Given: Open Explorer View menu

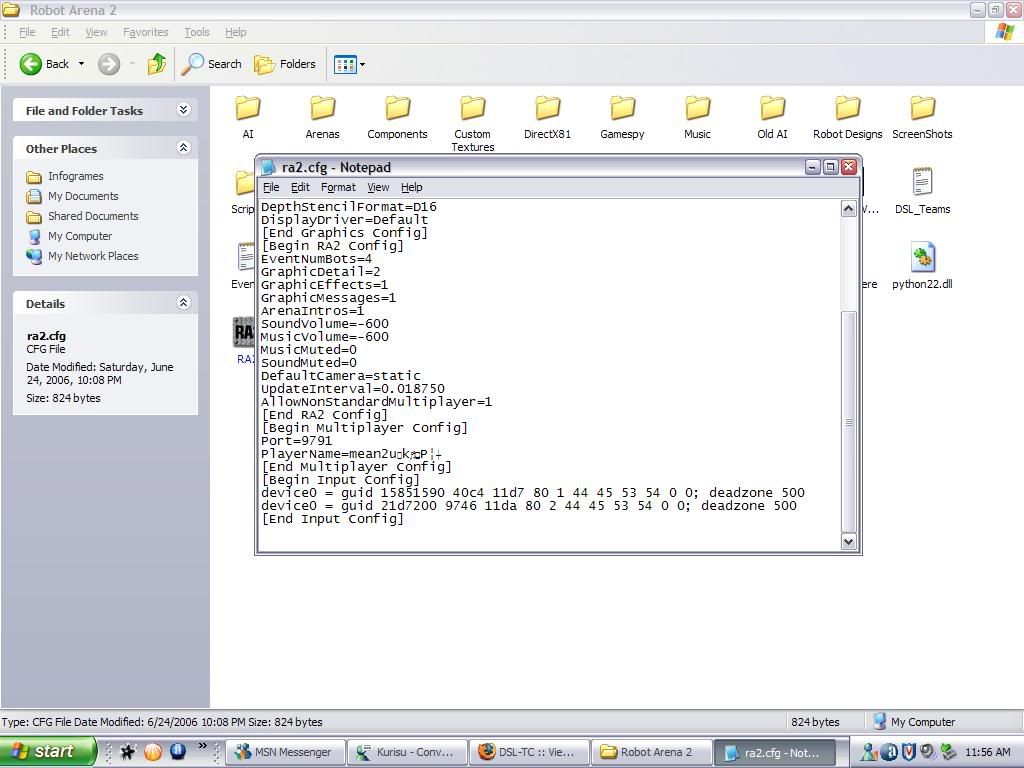Looking at the screenshot, I should pyautogui.click(x=96, y=32).
